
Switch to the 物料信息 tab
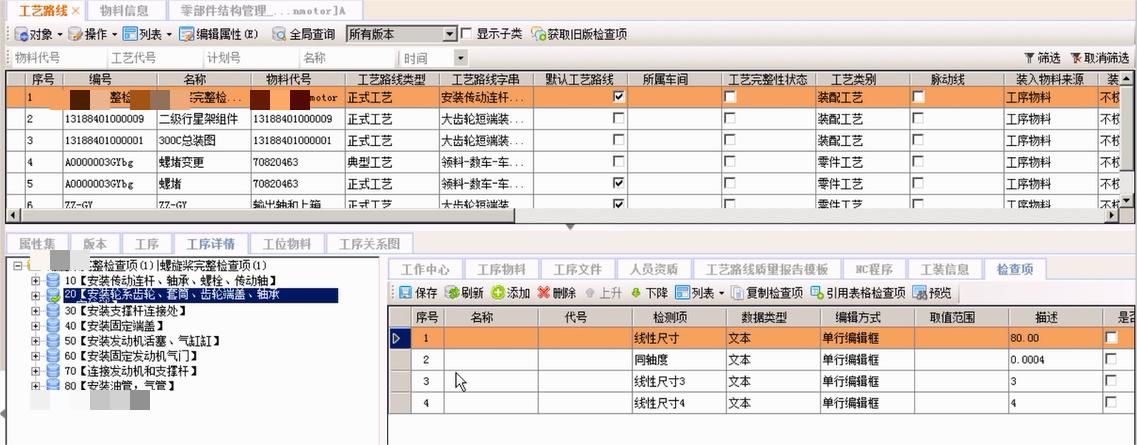coord(124,11)
